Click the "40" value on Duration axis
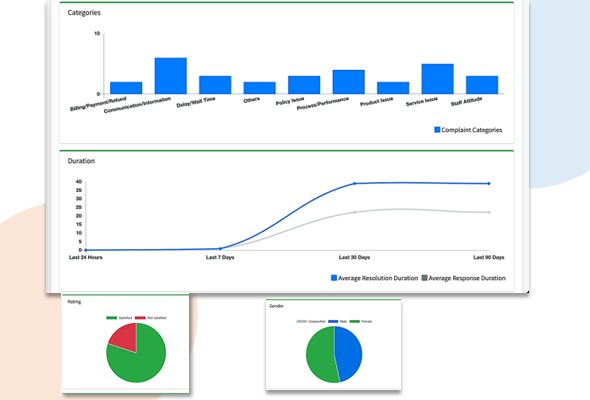 point(79,181)
